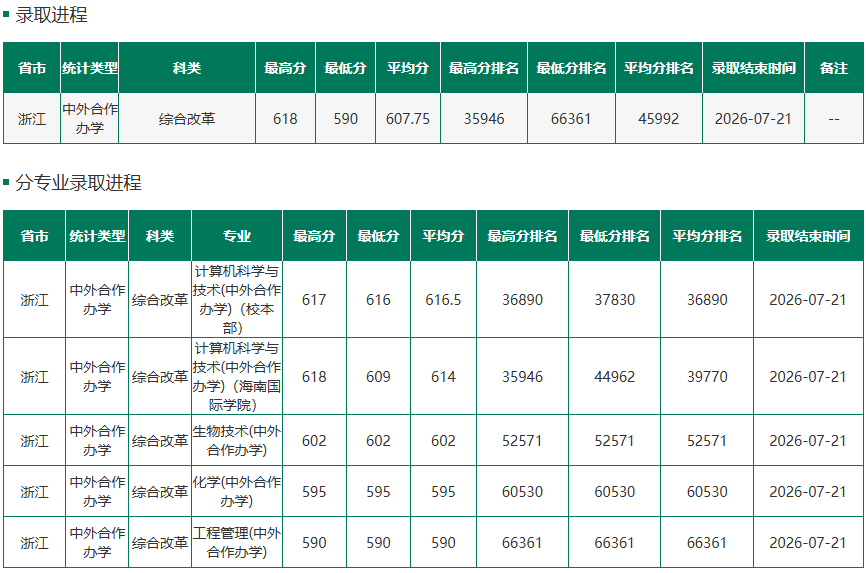
Task: Click the 化学(中外合作办学) major cell
Action: coord(237,491)
